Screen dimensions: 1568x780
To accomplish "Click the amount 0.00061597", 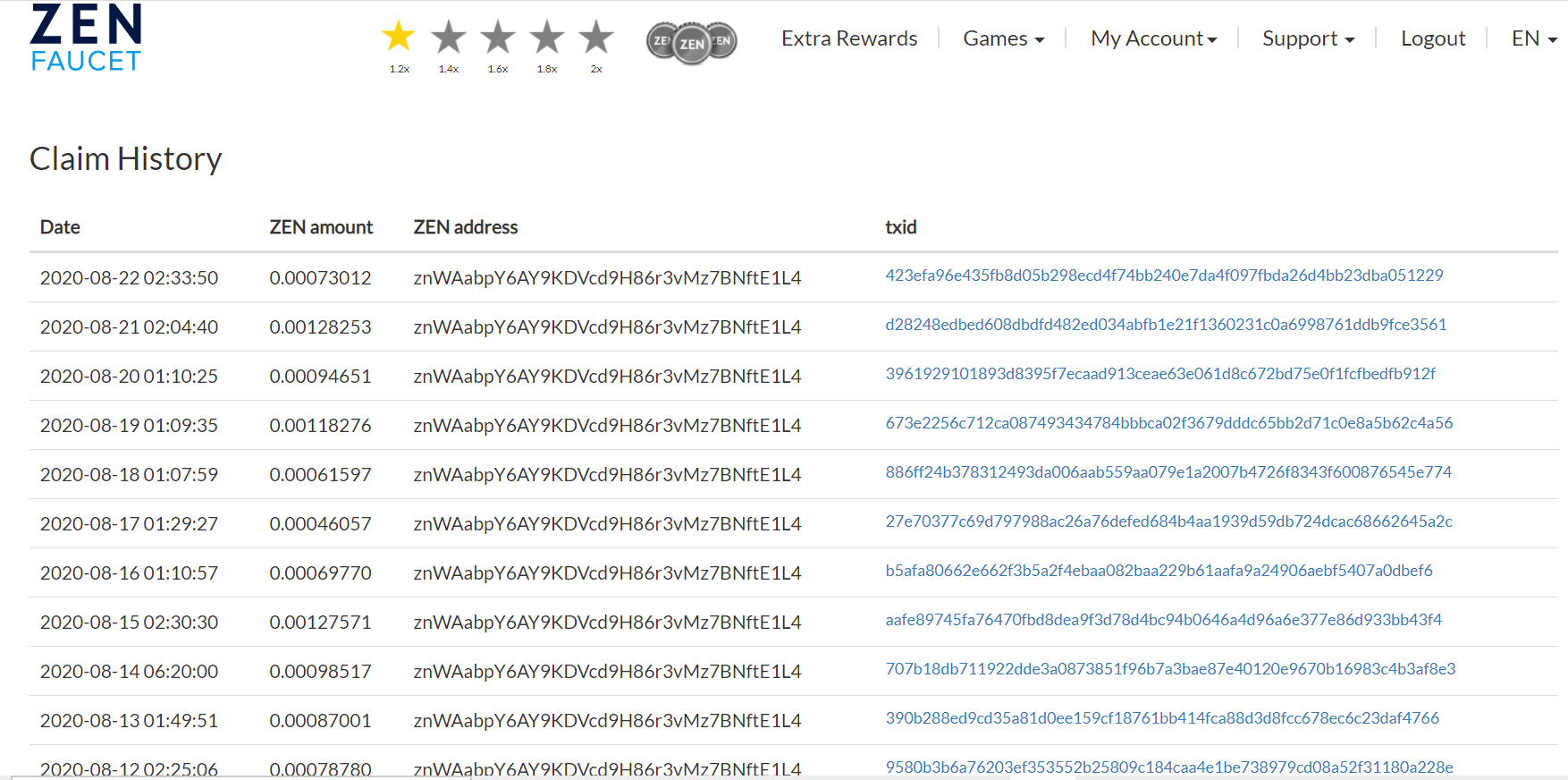I will tap(320, 475).
